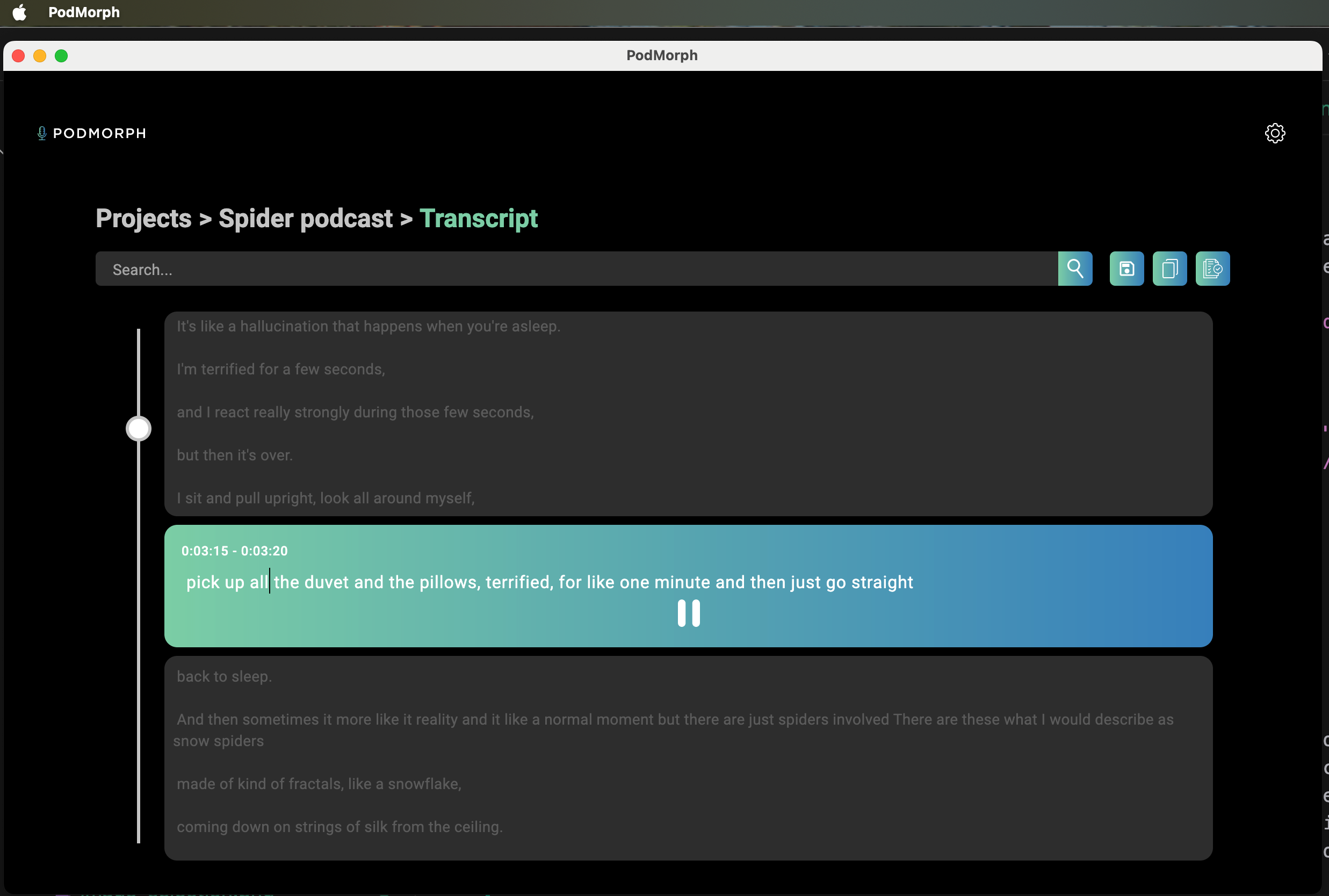Click Transcript breadcrumb label
The height and width of the screenshot is (896, 1329).
pos(478,218)
